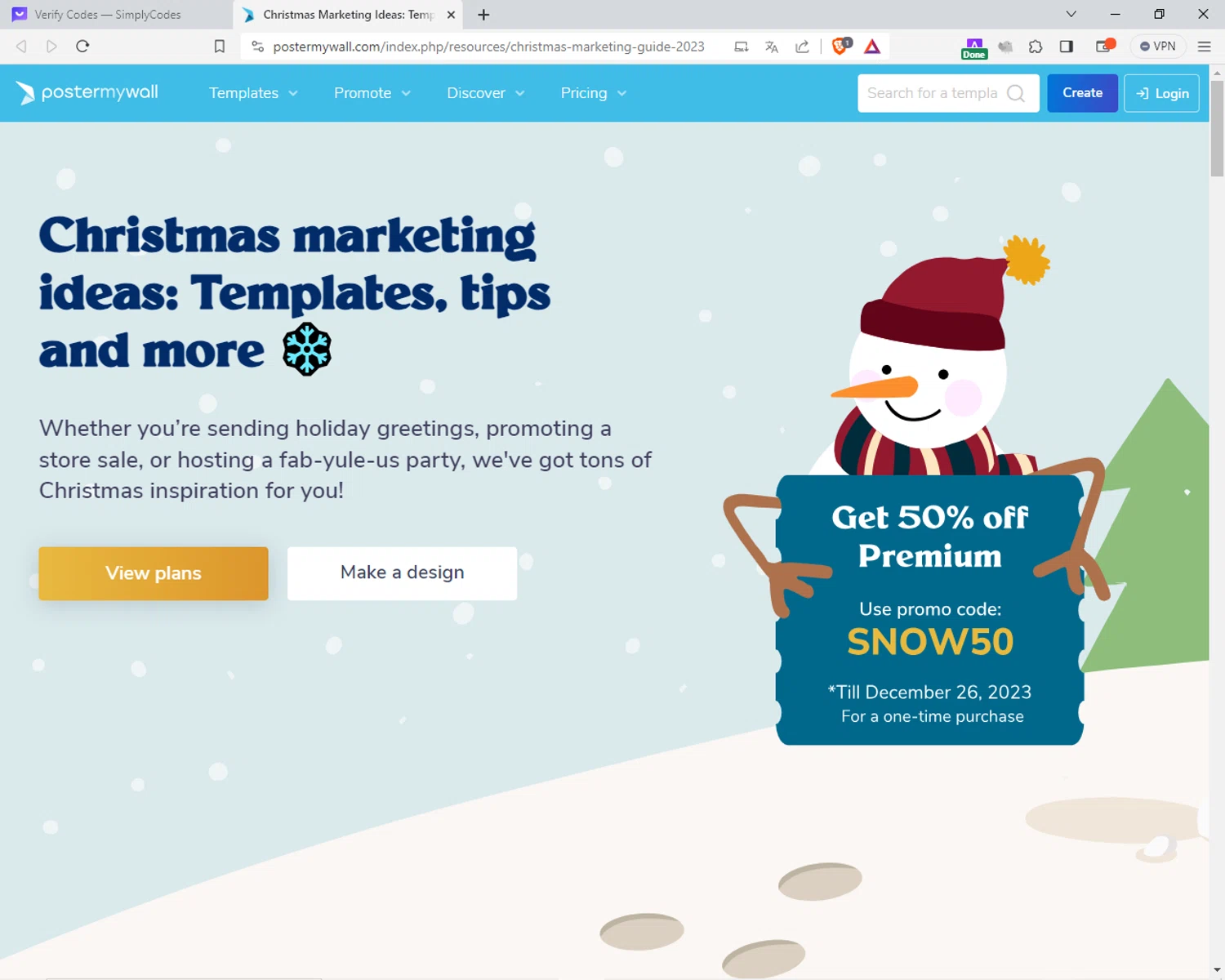Click the search magnifier icon
Screen dimensions: 1225x980
coord(1016,93)
